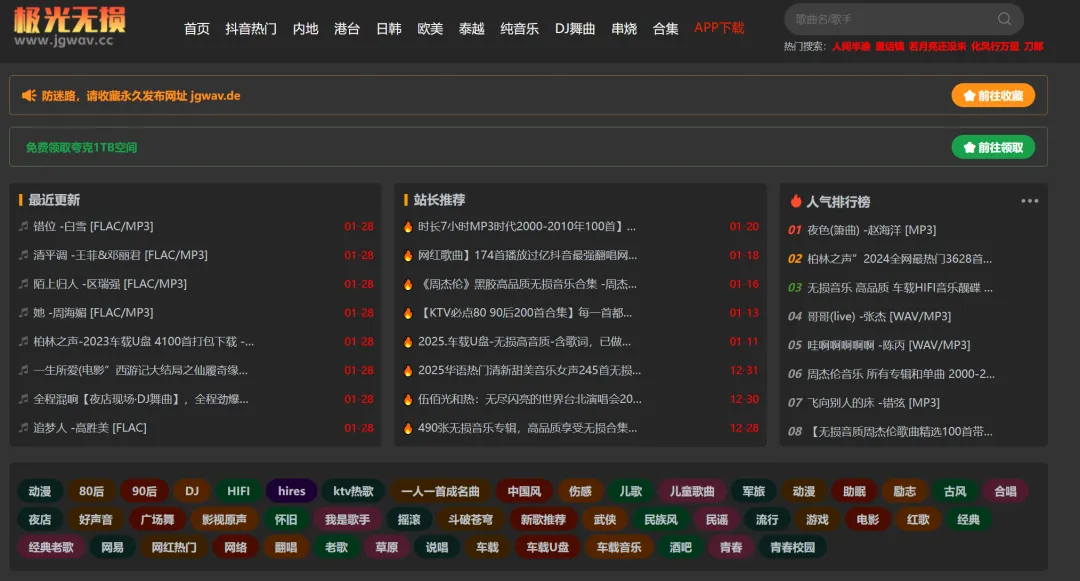The height and width of the screenshot is (581, 1080).
Task: Open ranking 07 飞向别人的床 -错弦
Action: click(x=873, y=403)
